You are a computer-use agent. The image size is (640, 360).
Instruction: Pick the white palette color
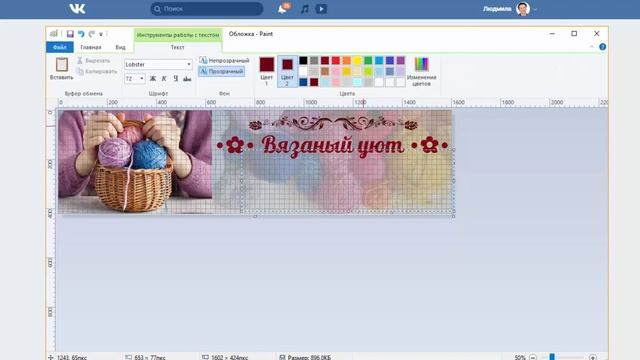click(303, 71)
